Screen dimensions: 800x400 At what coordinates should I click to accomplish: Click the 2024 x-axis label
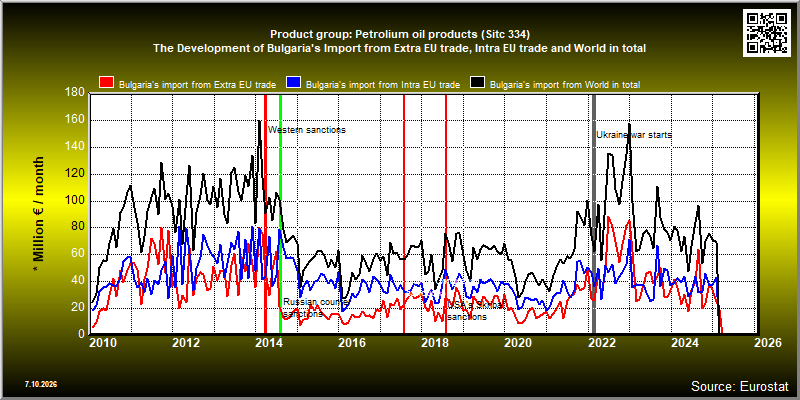[686, 343]
